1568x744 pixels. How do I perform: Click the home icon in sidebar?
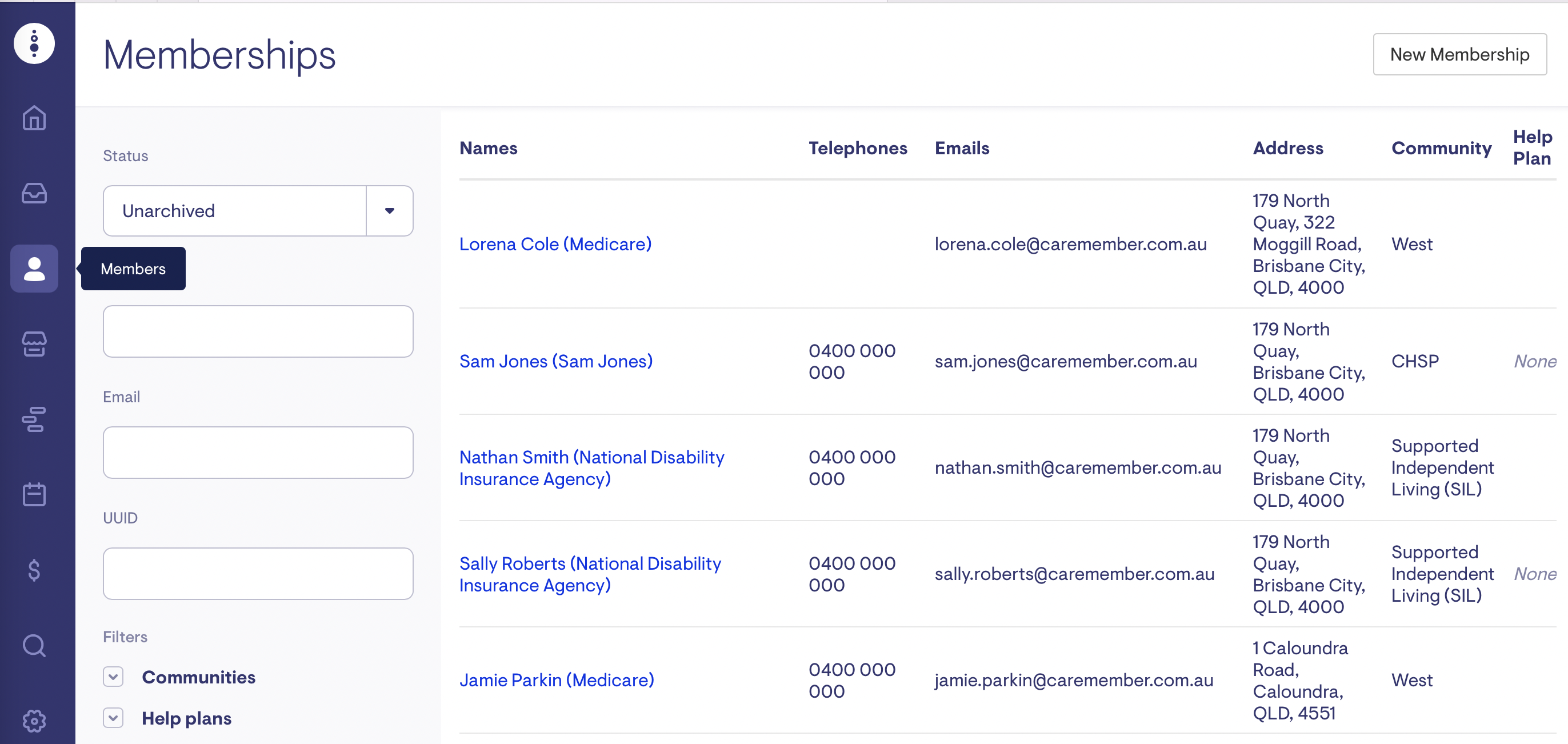coord(34,118)
